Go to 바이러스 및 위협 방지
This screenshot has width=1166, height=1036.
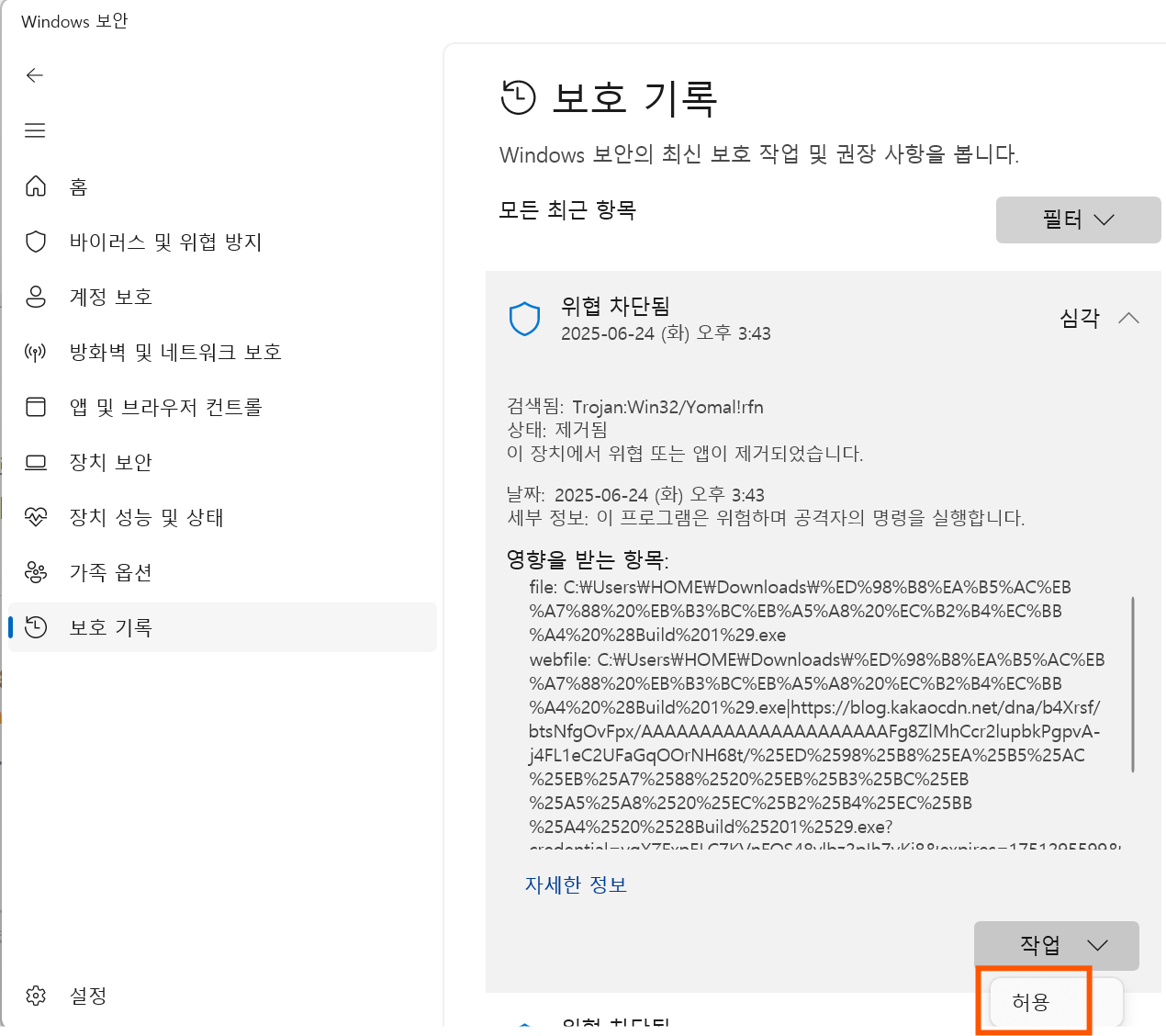pos(223,242)
